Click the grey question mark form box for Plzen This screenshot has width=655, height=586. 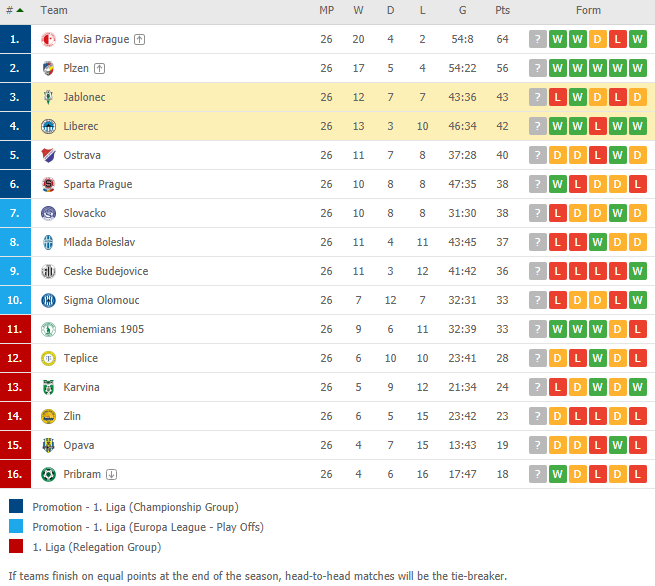tap(538, 68)
